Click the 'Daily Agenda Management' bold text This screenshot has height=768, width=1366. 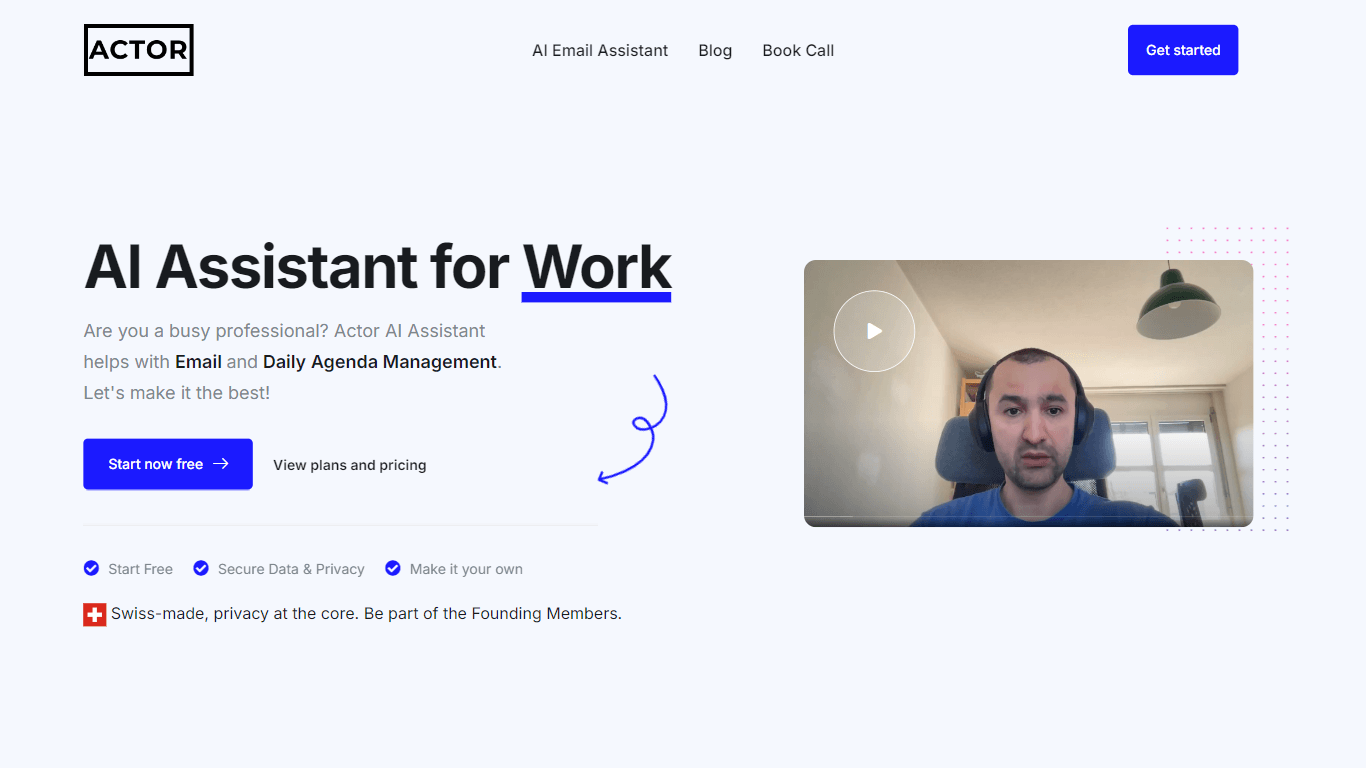[380, 362]
